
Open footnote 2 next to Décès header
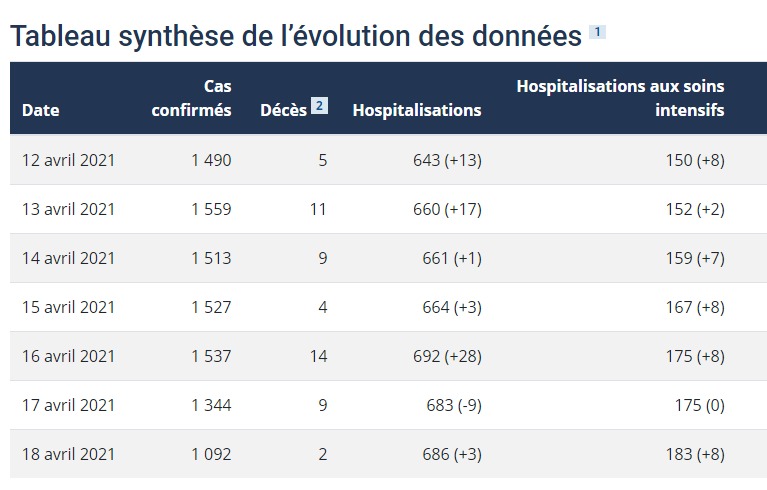point(319,106)
